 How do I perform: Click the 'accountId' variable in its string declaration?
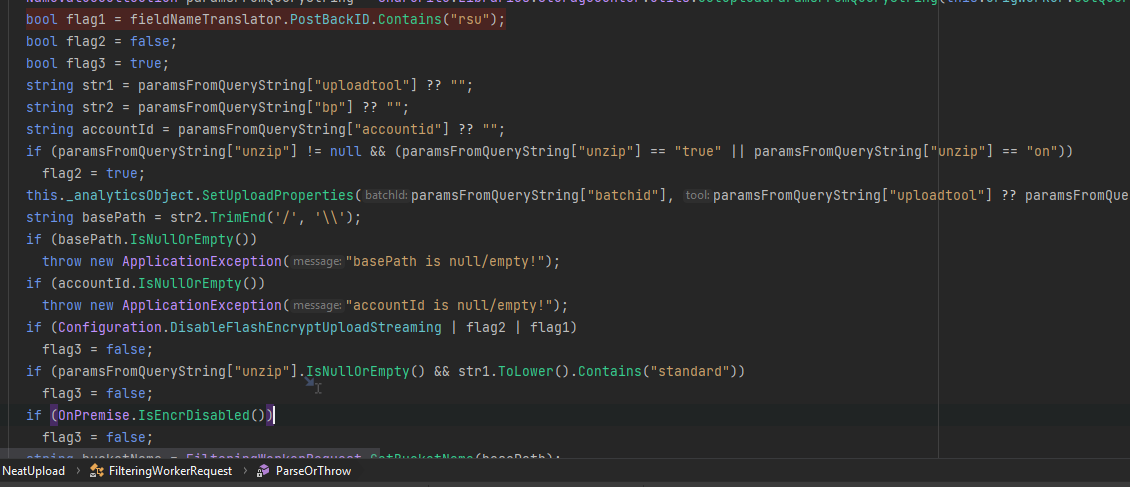click(118, 130)
